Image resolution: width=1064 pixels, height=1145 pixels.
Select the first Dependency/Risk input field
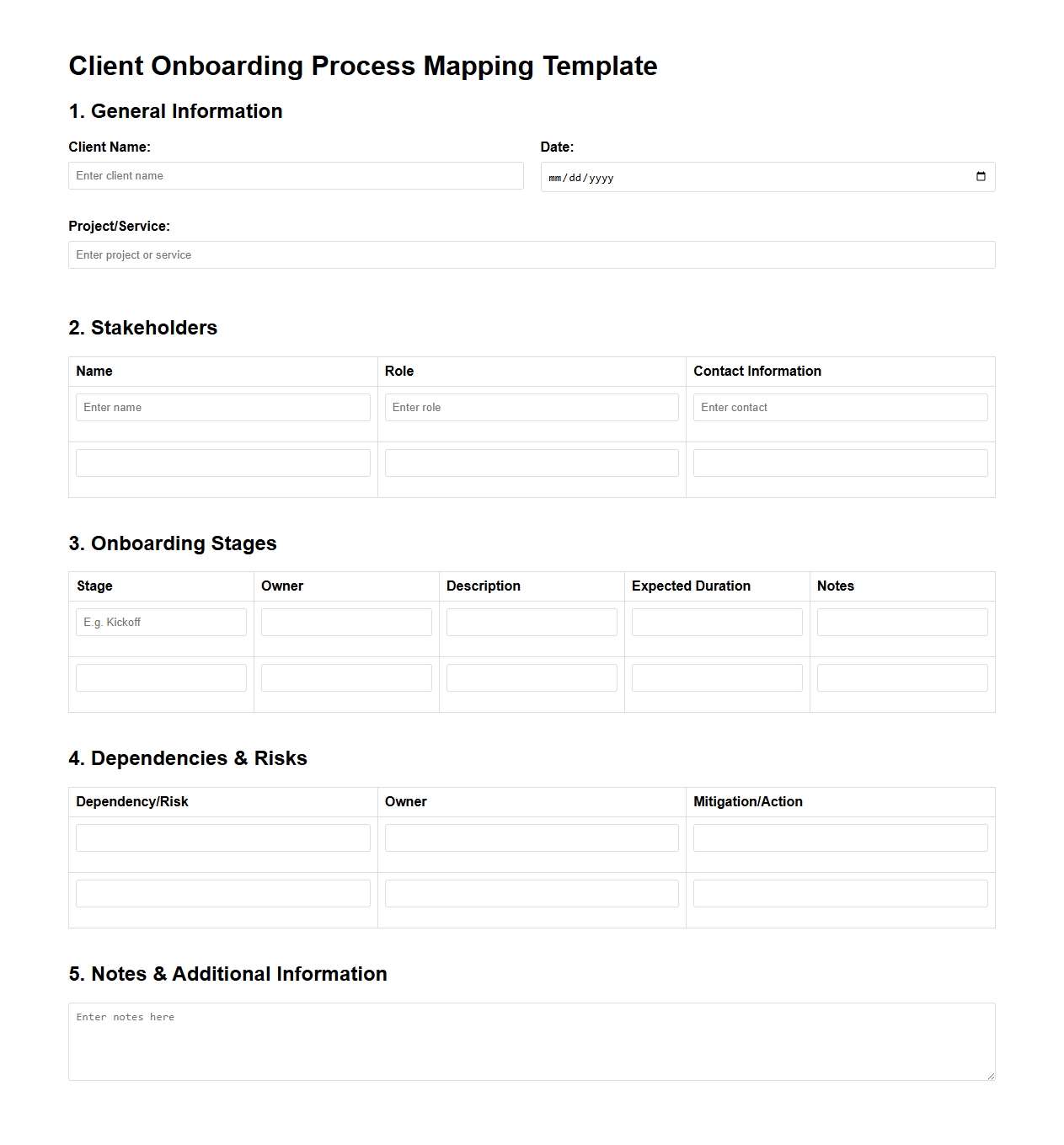(222, 837)
